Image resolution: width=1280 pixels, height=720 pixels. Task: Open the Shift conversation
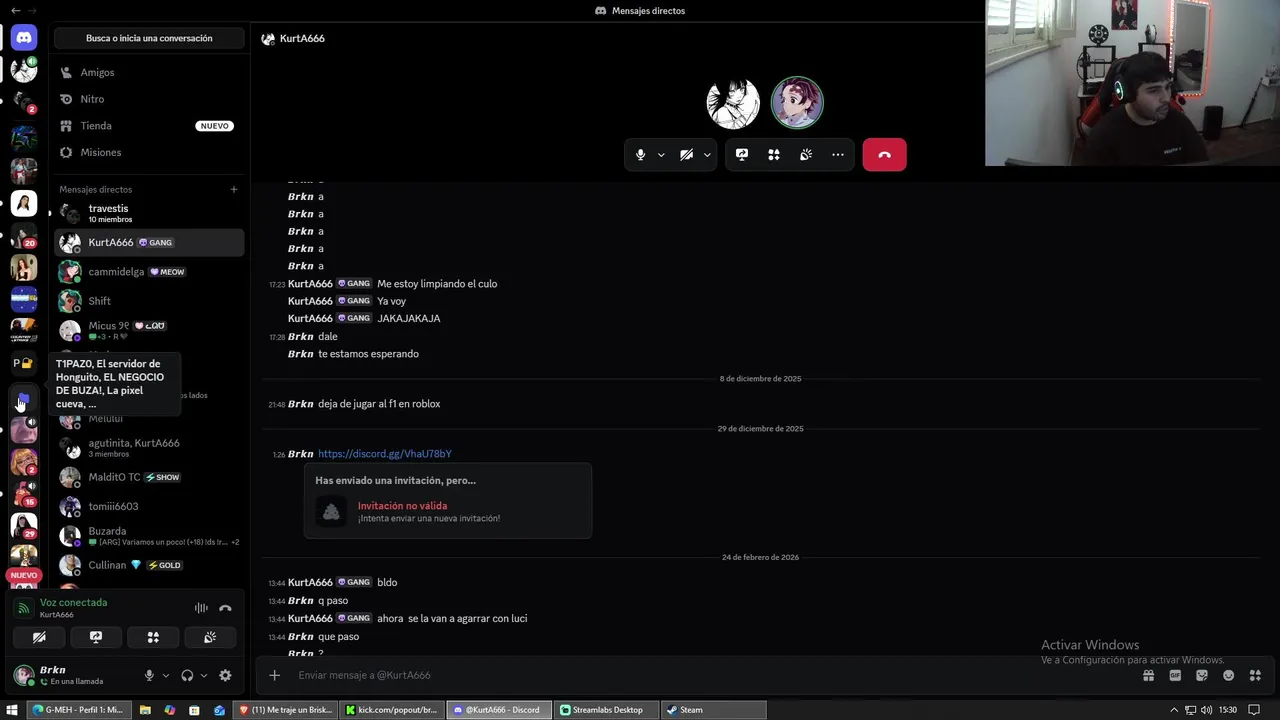tap(149, 301)
